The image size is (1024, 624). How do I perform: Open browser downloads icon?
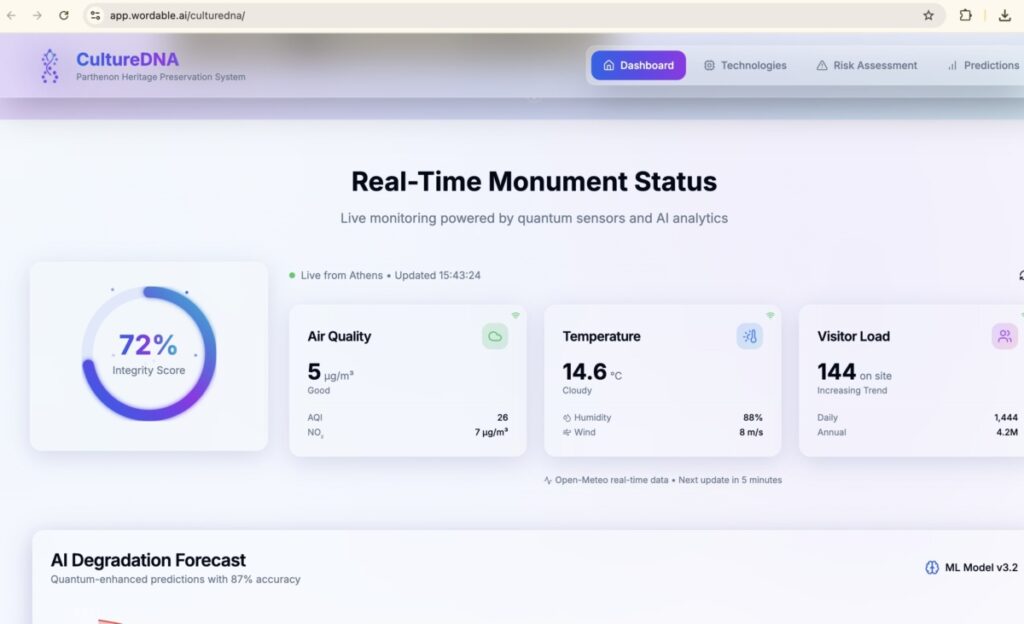tap(1004, 15)
